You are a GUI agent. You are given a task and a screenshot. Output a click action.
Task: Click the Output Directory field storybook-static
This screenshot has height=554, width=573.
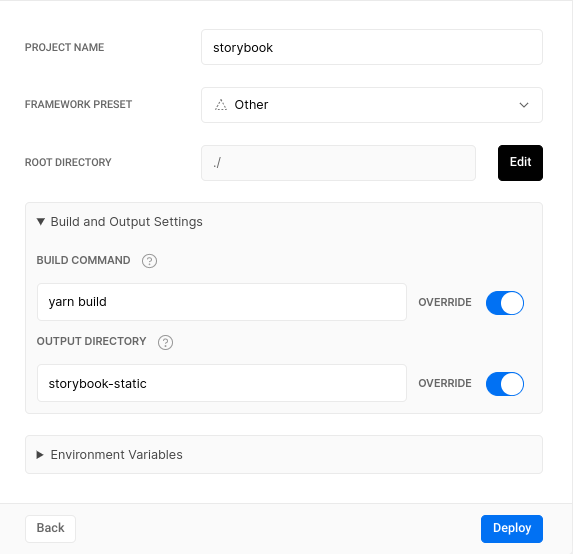point(222,383)
